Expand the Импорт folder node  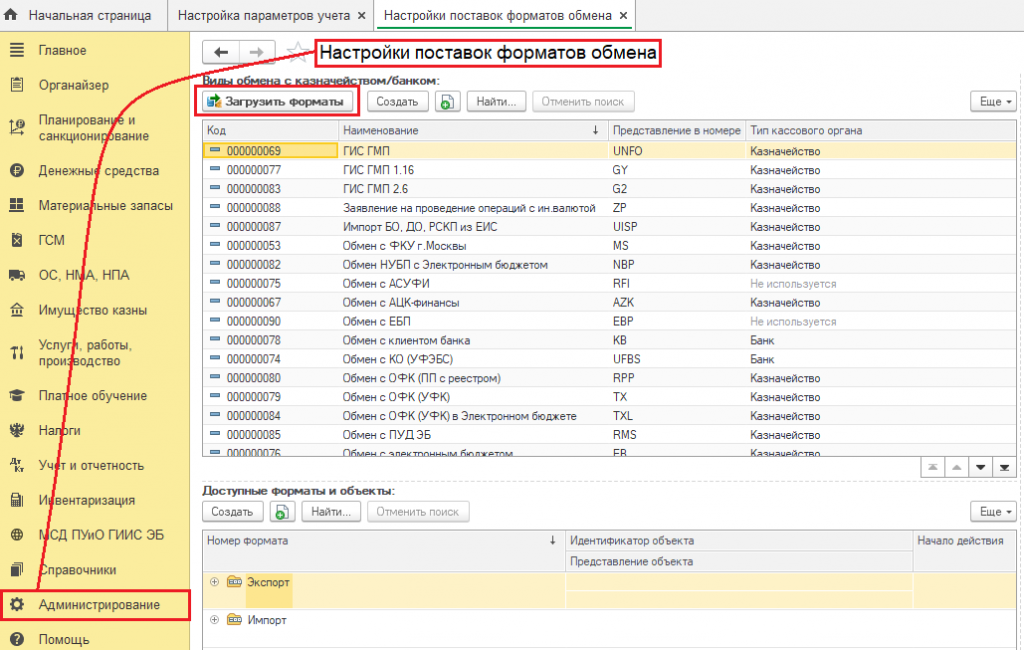pos(214,620)
